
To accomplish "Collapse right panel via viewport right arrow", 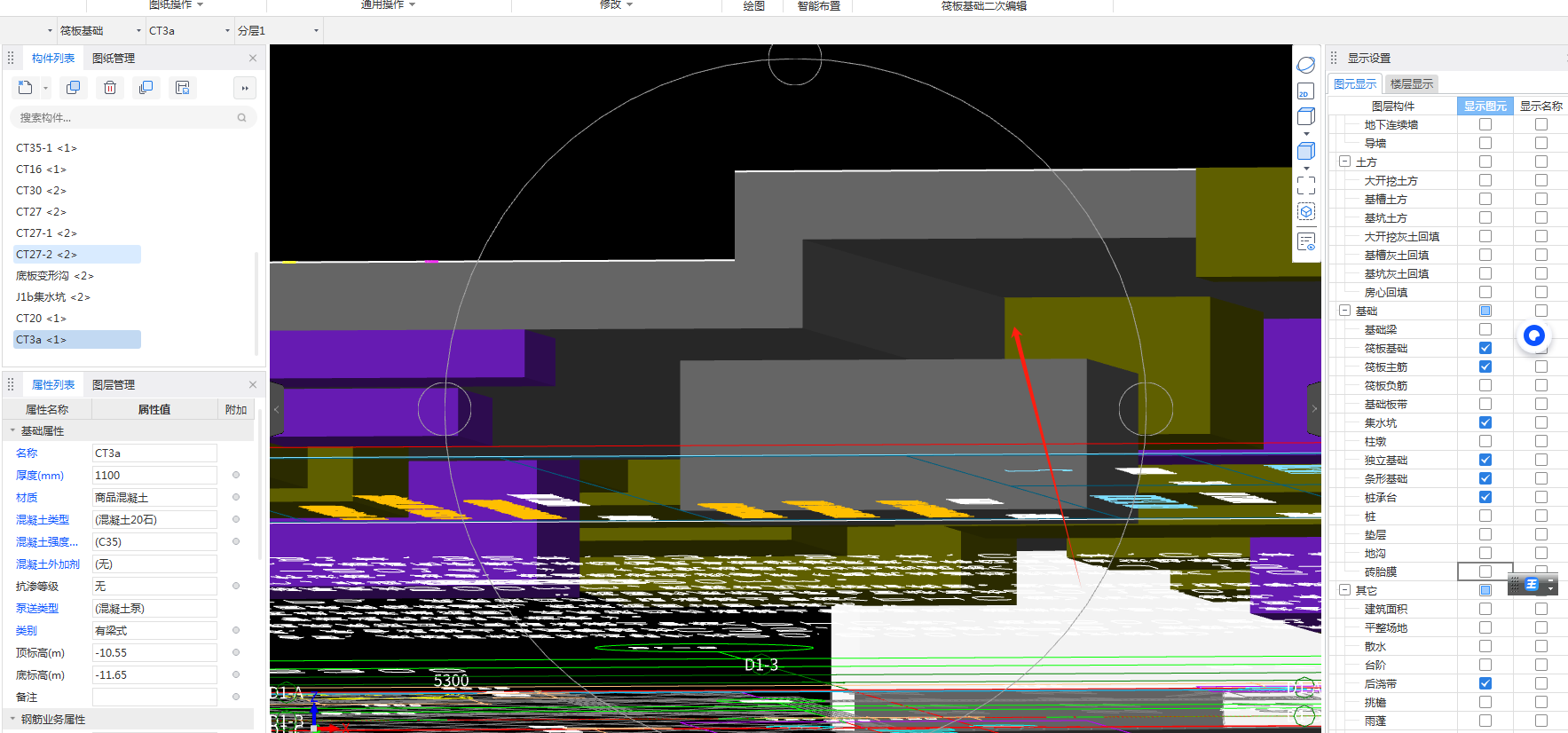I will click(1314, 409).
